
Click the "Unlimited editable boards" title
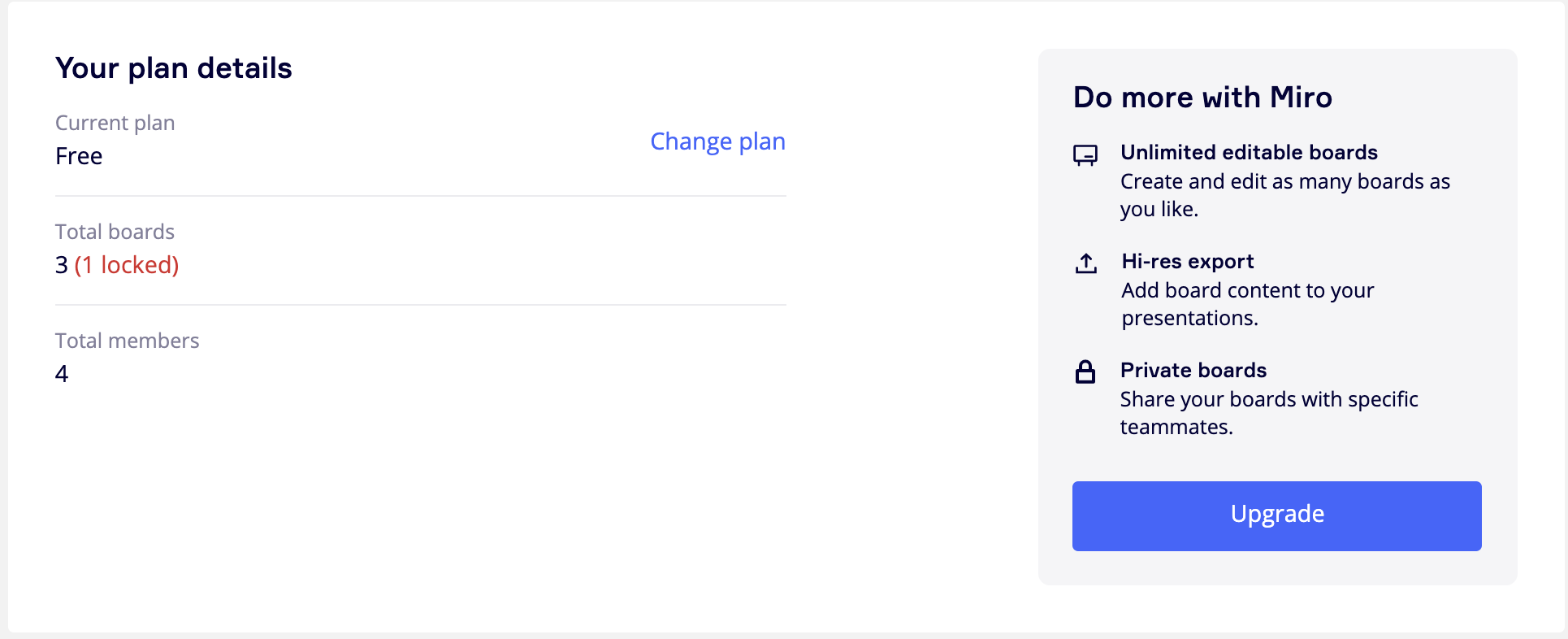[x=1249, y=153]
